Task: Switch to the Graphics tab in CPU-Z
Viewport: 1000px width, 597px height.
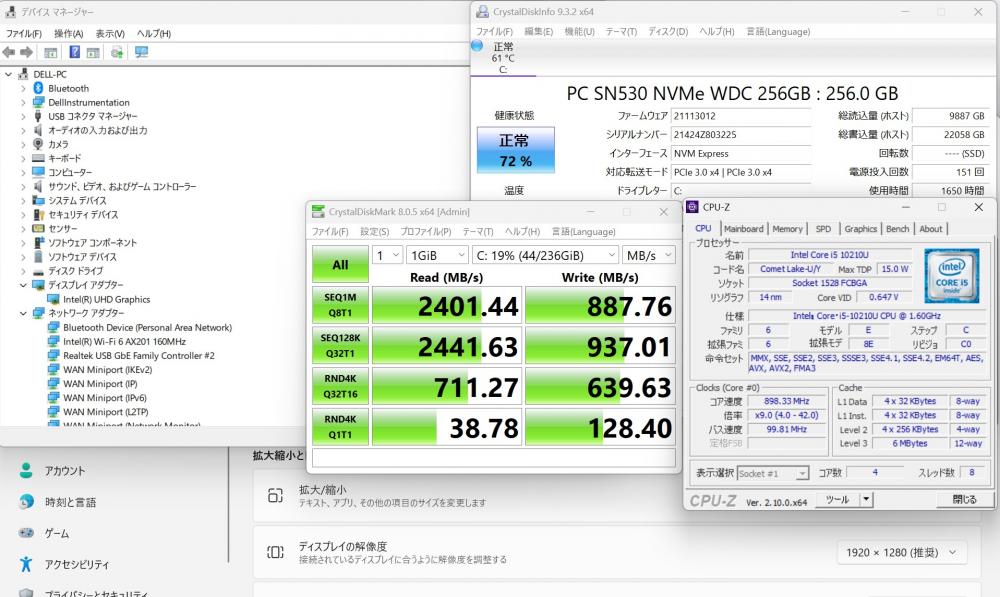Action: click(x=860, y=228)
